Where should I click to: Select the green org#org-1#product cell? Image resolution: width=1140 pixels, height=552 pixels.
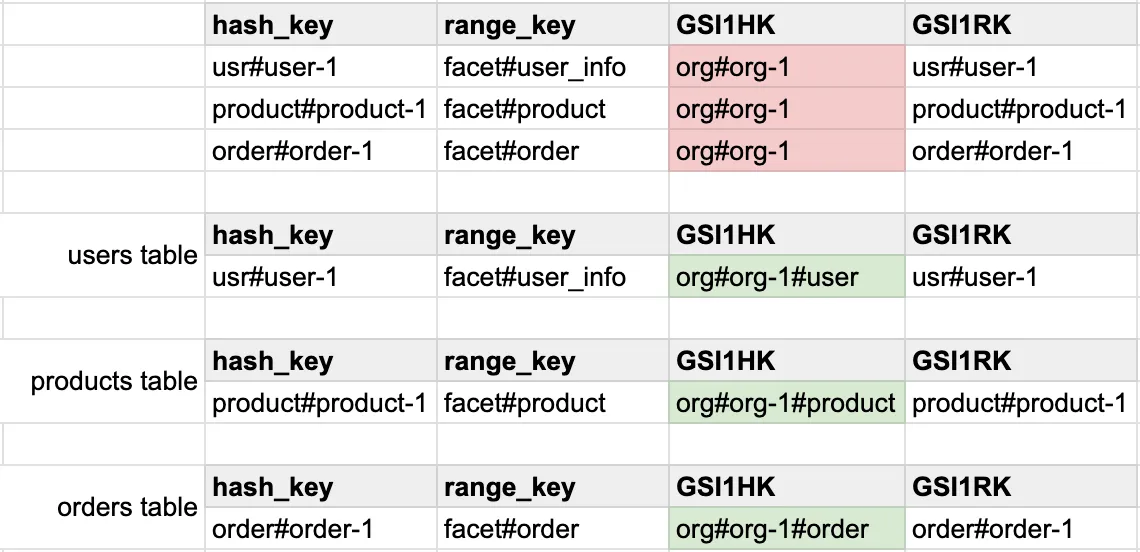point(786,403)
